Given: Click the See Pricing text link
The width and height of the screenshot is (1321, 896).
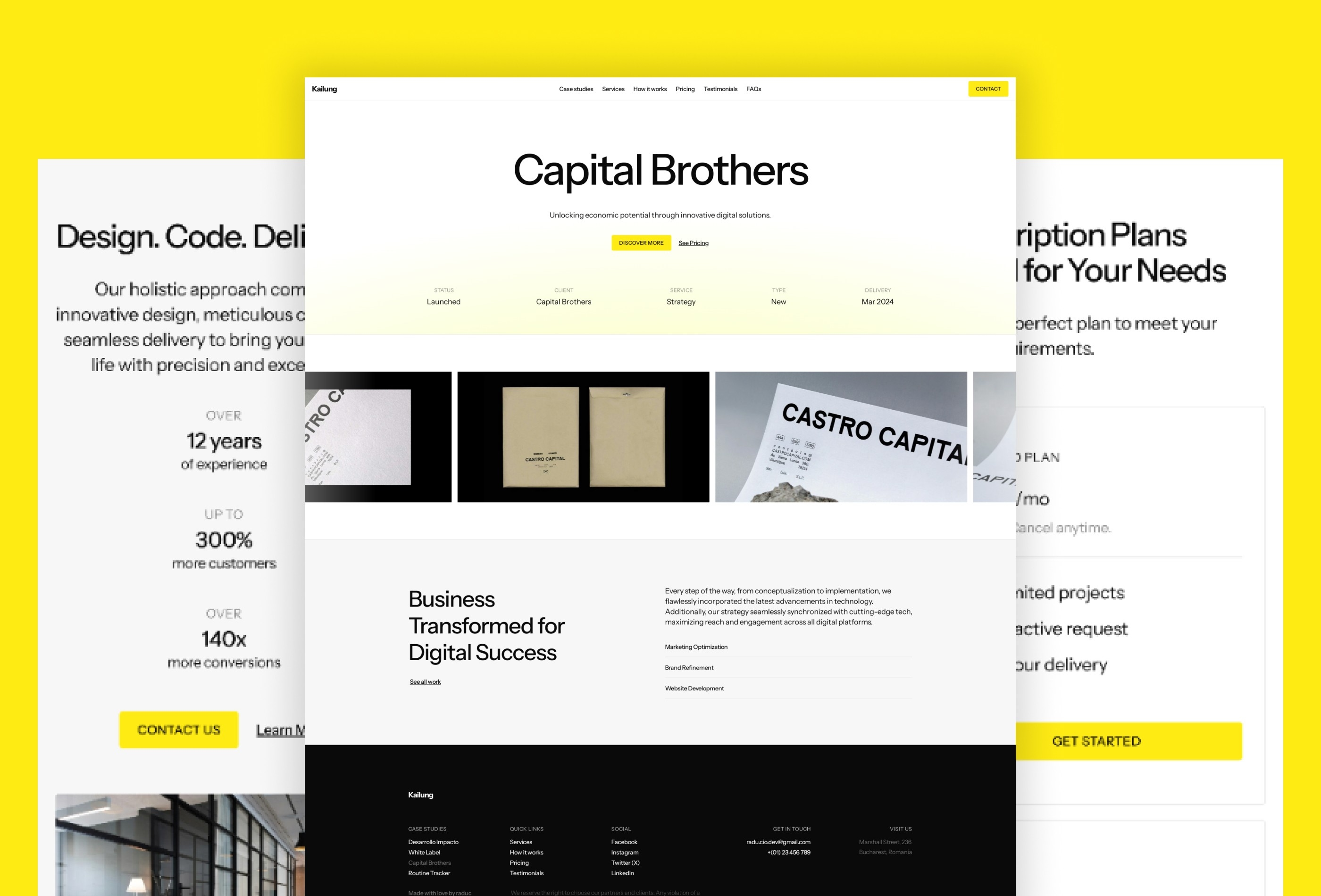Looking at the screenshot, I should coord(694,243).
